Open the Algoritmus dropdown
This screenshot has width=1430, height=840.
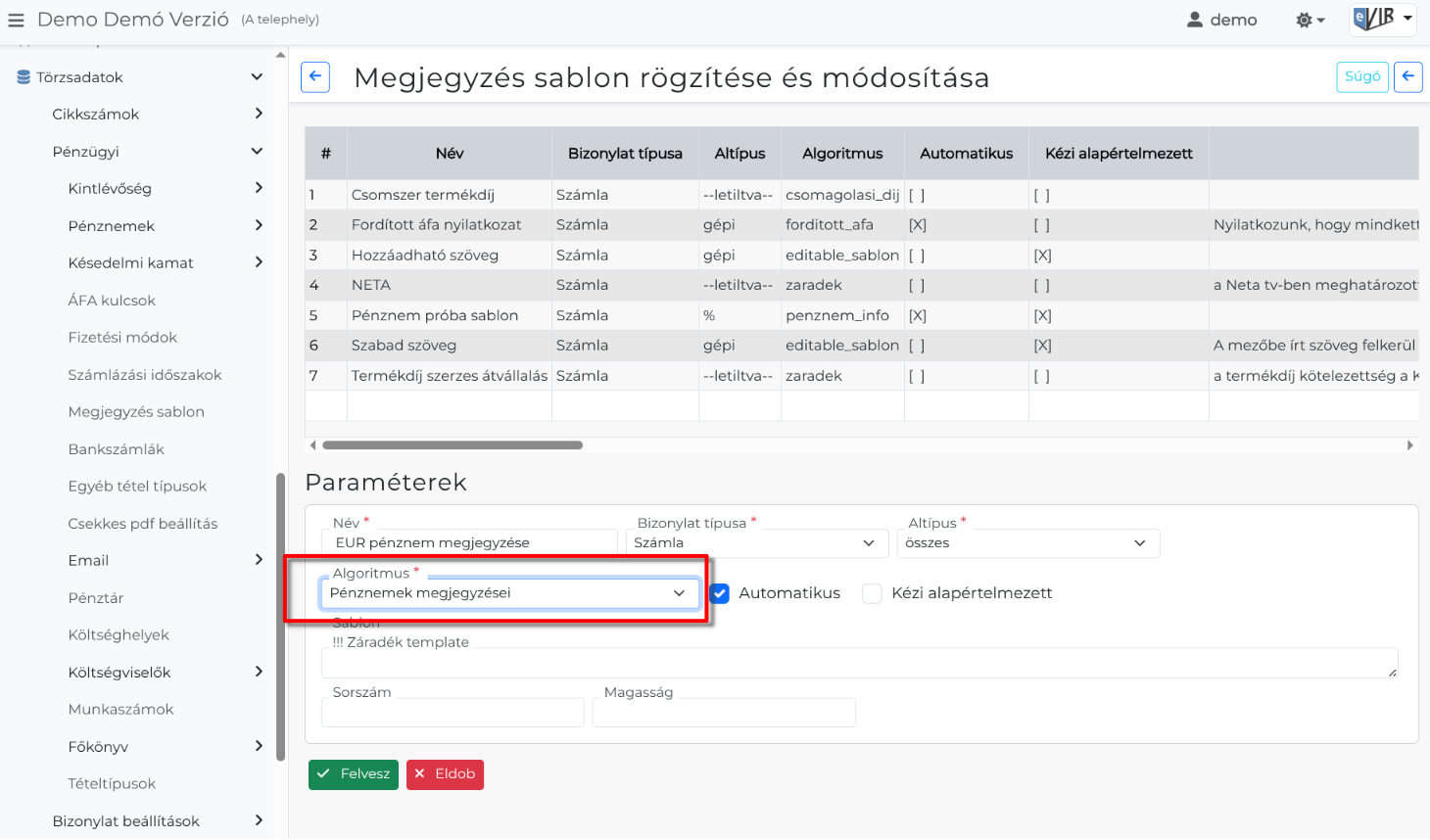click(509, 593)
